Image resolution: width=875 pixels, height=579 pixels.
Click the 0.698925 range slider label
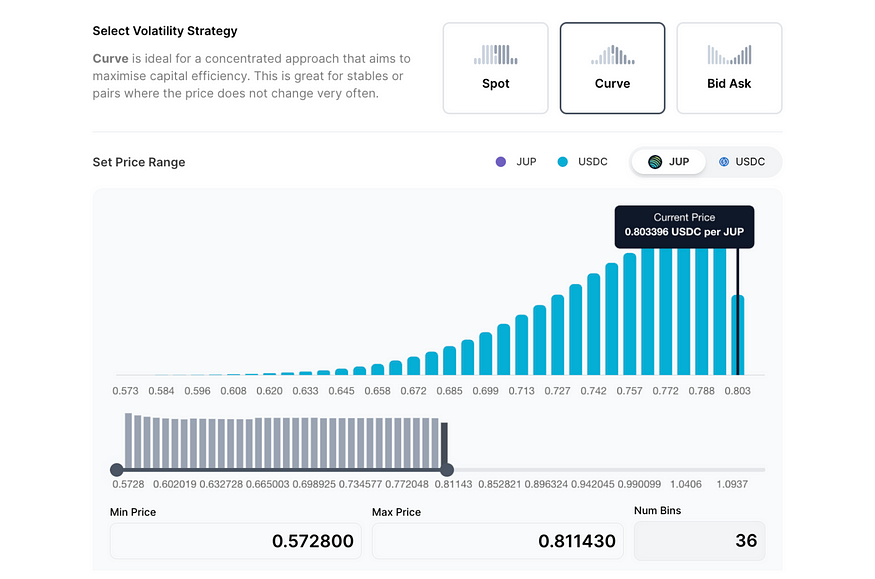point(314,484)
